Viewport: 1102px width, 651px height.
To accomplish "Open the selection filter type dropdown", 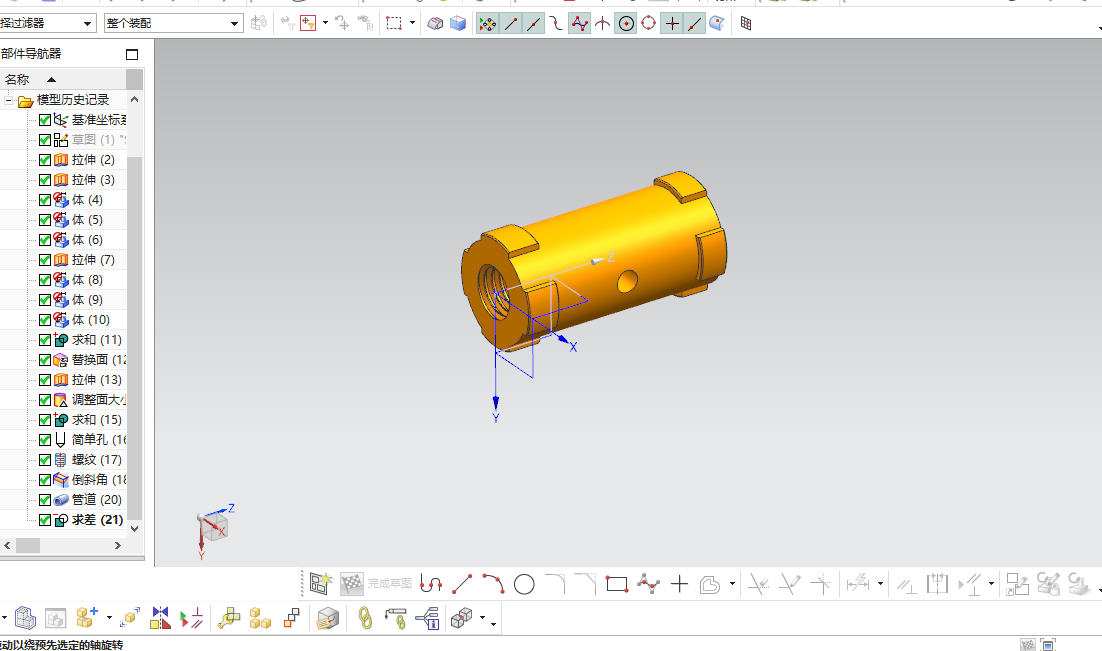I will [87, 23].
